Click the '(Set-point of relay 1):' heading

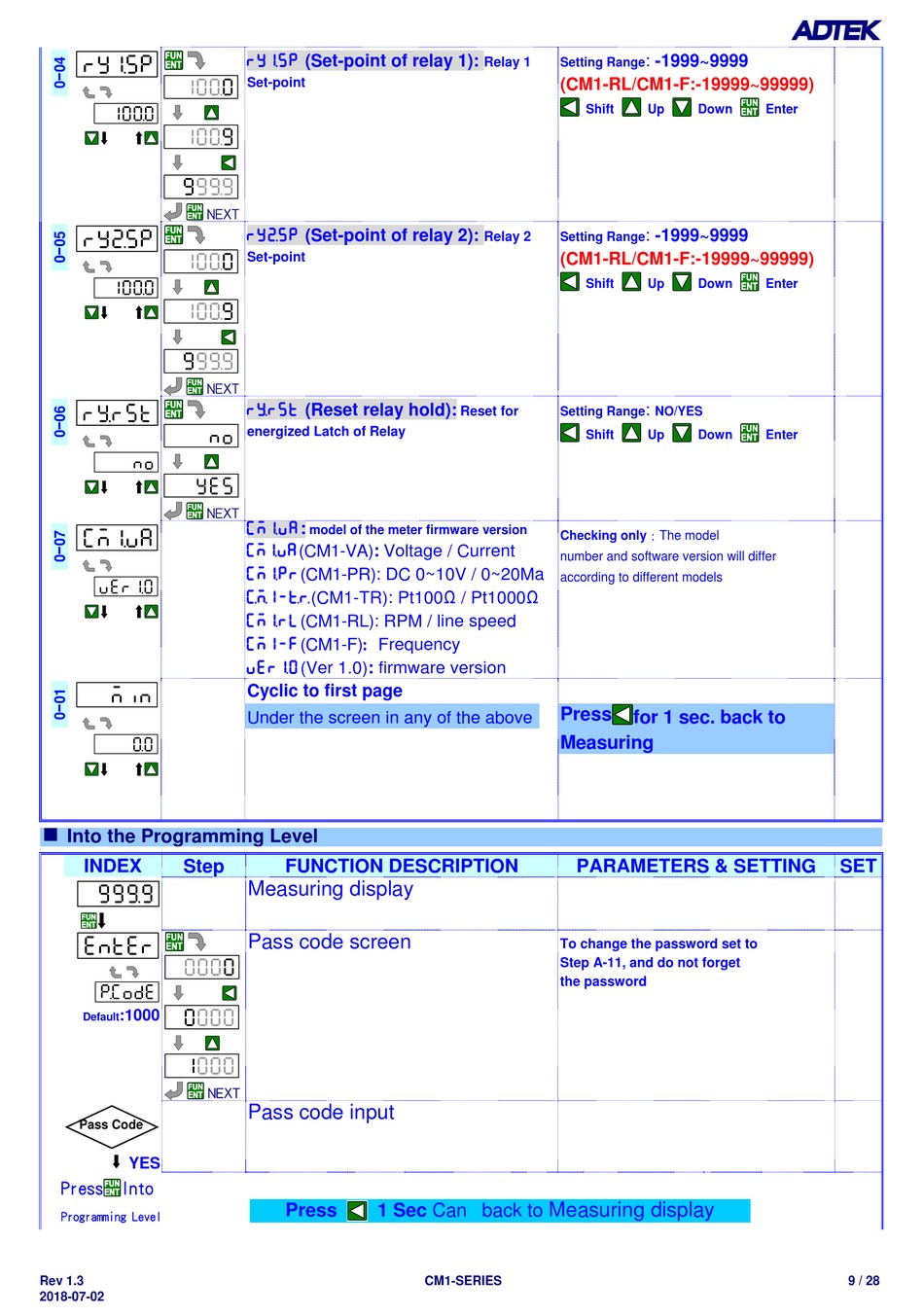pyautogui.click(x=391, y=60)
